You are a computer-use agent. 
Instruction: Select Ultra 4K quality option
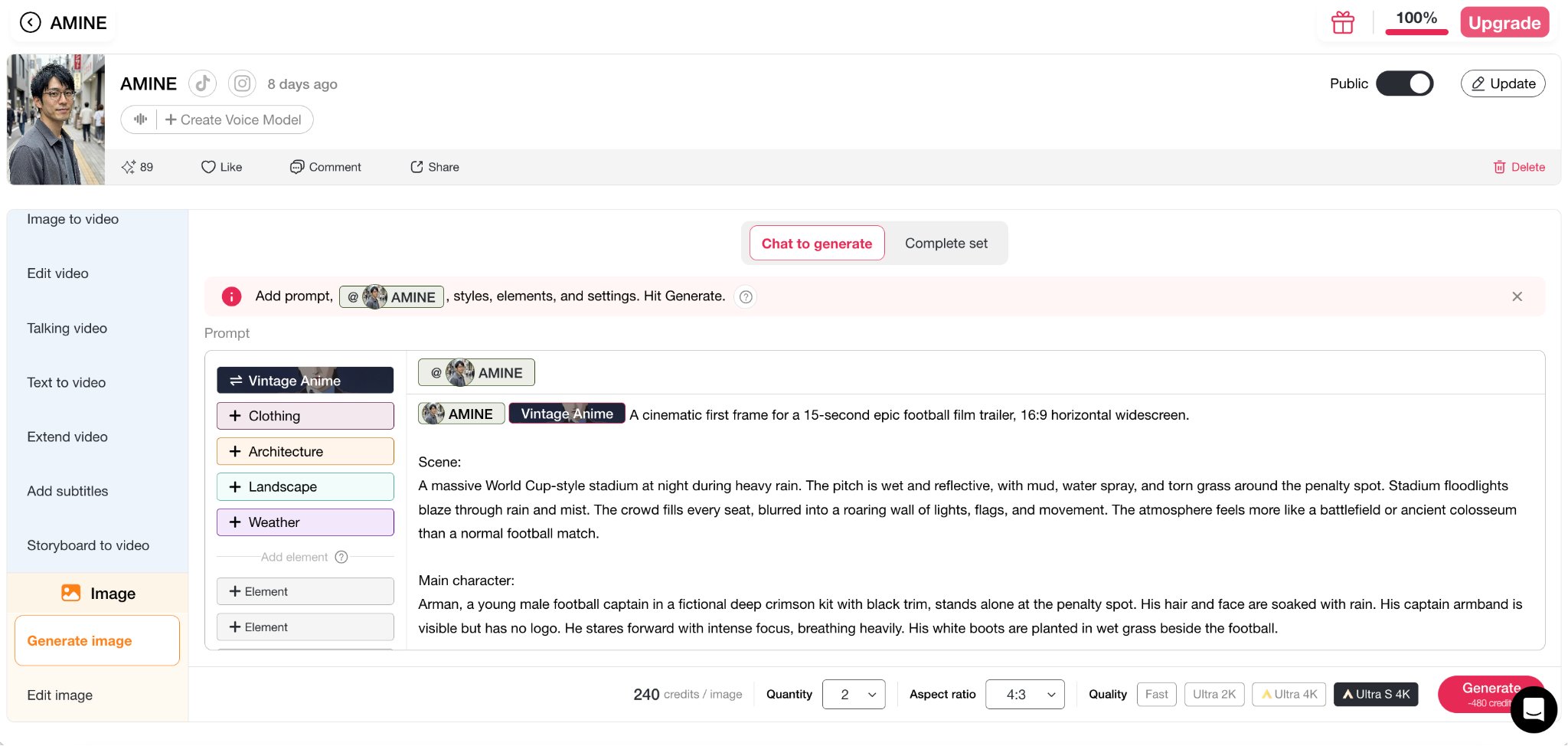[x=1289, y=694]
